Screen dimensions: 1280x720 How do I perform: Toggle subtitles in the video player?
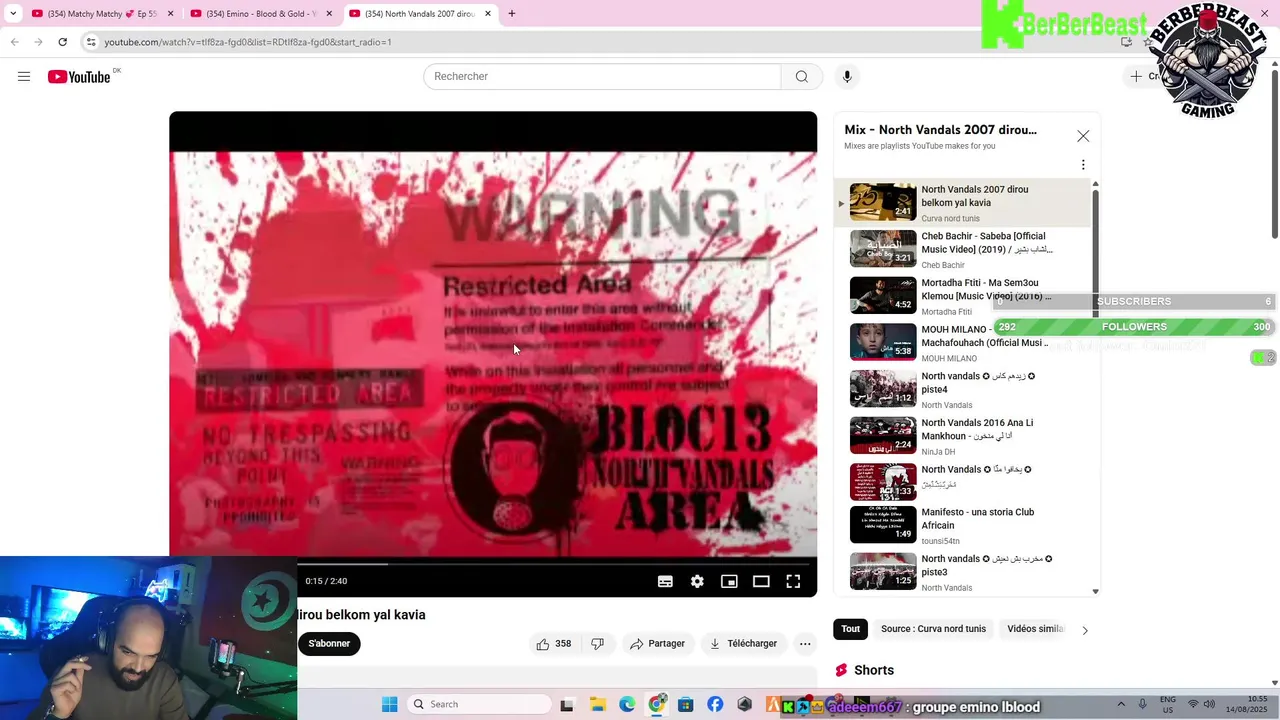point(665,581)
